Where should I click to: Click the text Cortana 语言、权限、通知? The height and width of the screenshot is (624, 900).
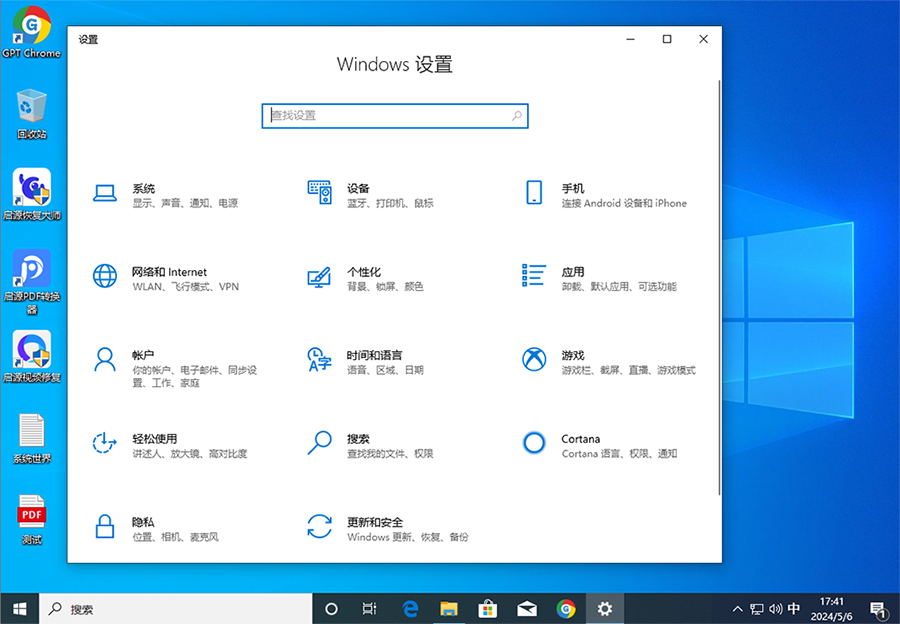pyautogui.click(x=619, y=454)
